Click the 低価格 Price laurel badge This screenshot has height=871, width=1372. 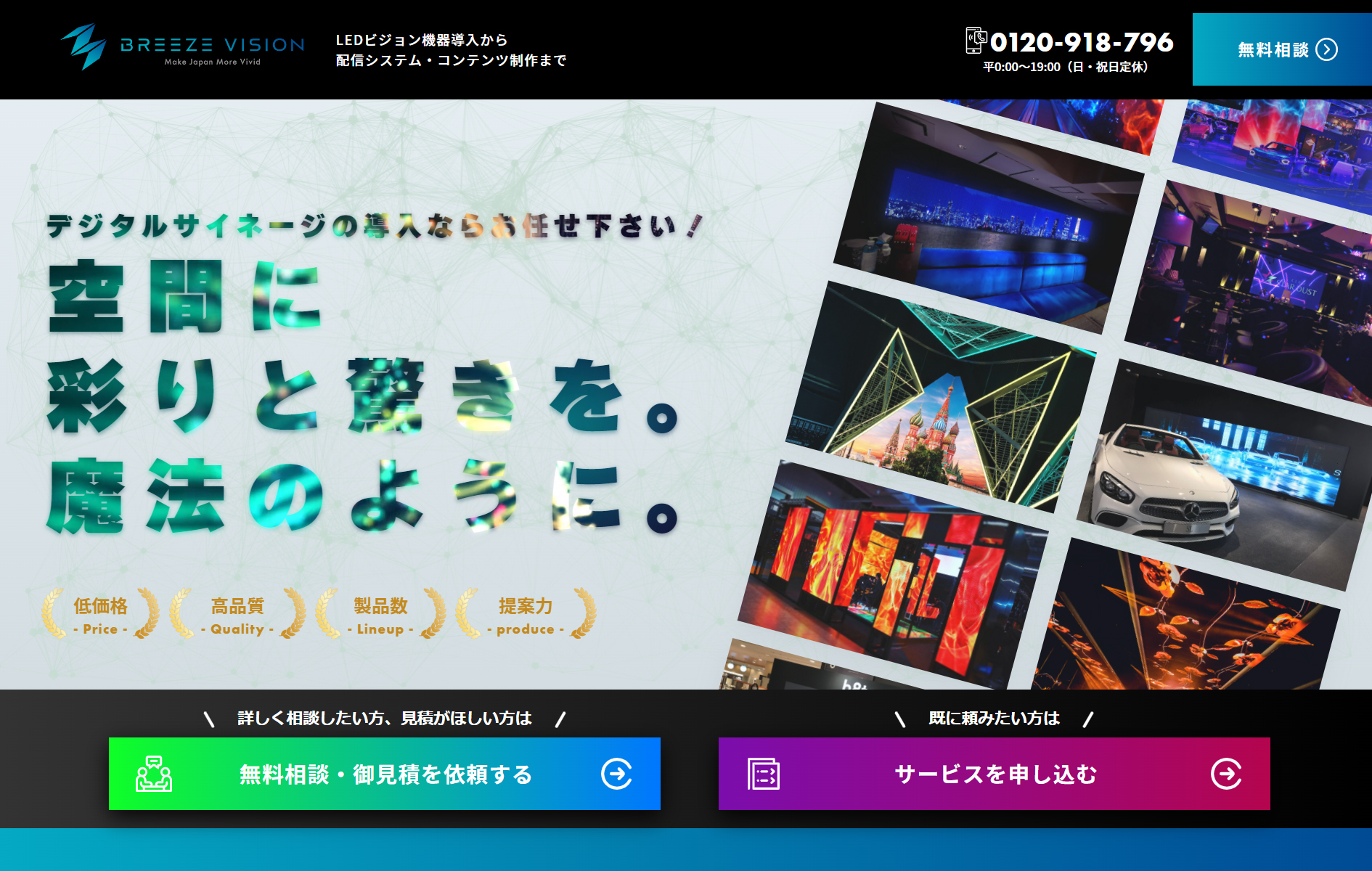coord(100,615)
